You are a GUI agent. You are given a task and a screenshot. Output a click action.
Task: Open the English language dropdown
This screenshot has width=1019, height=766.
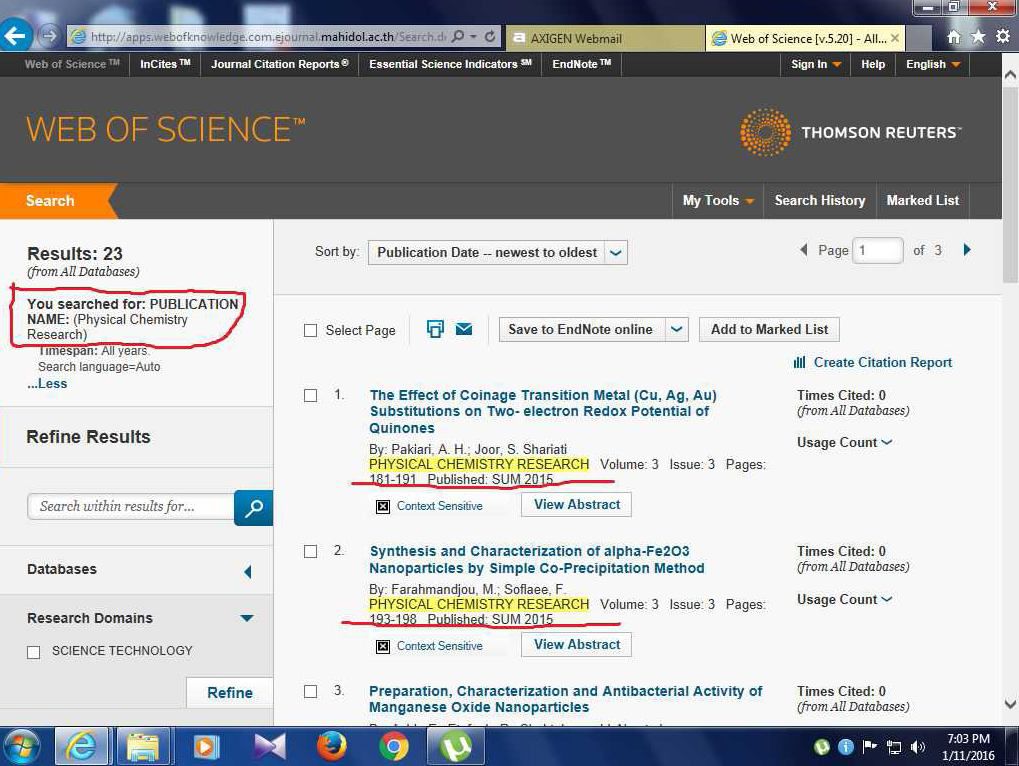(x=933, y=64)
